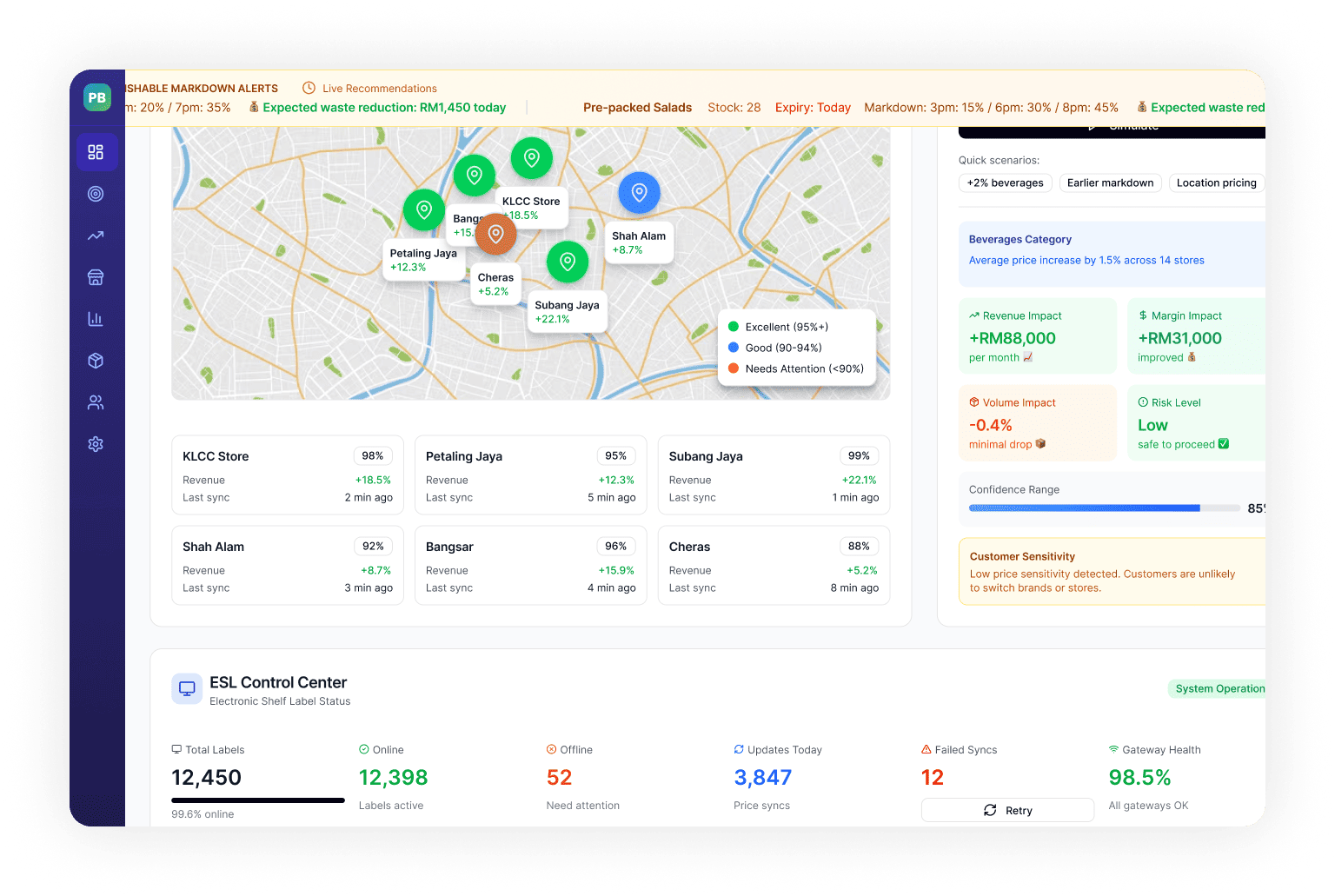
Task: Click the Petaling Jaya green map pin
Action: point(424,209)
